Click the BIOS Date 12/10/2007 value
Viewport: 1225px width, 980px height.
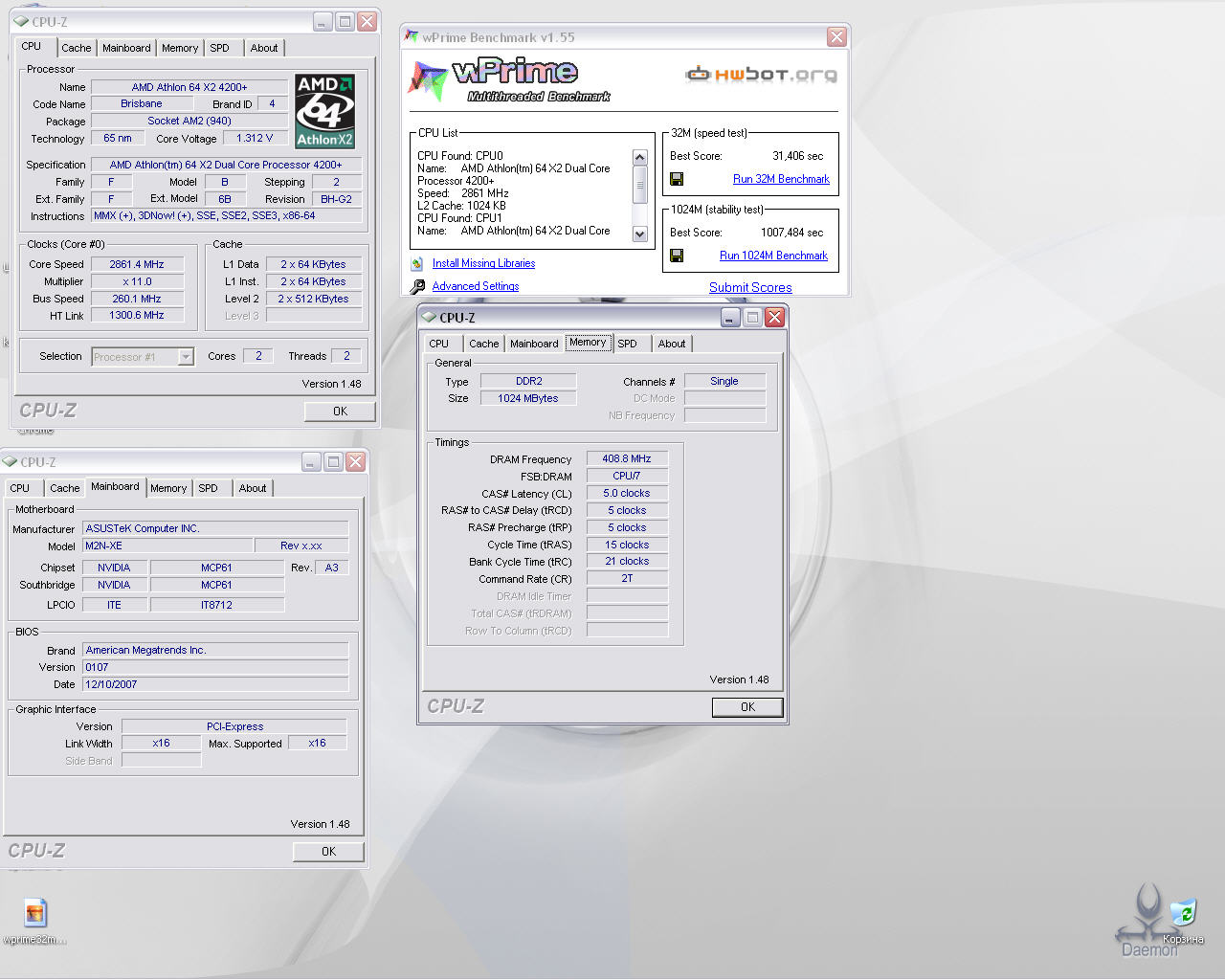tap(215, 684)
